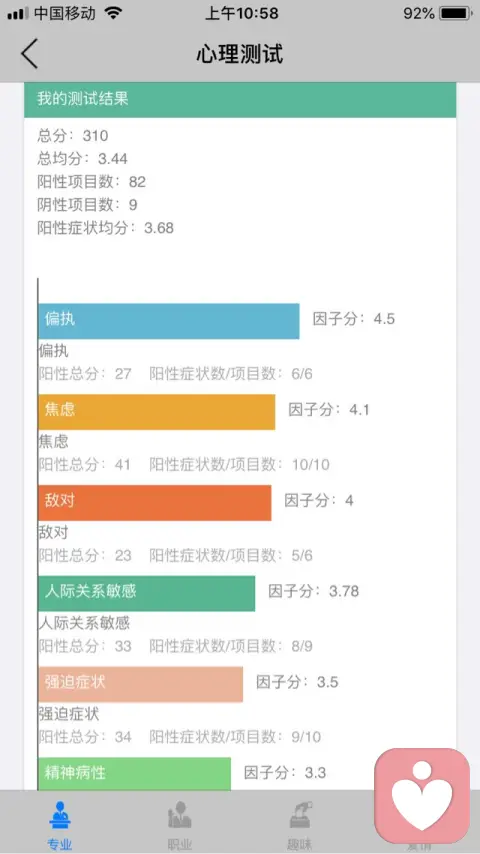
Task: Open the 趣味 tab icon
Action: pyautogui.click(x=300, y=815)
